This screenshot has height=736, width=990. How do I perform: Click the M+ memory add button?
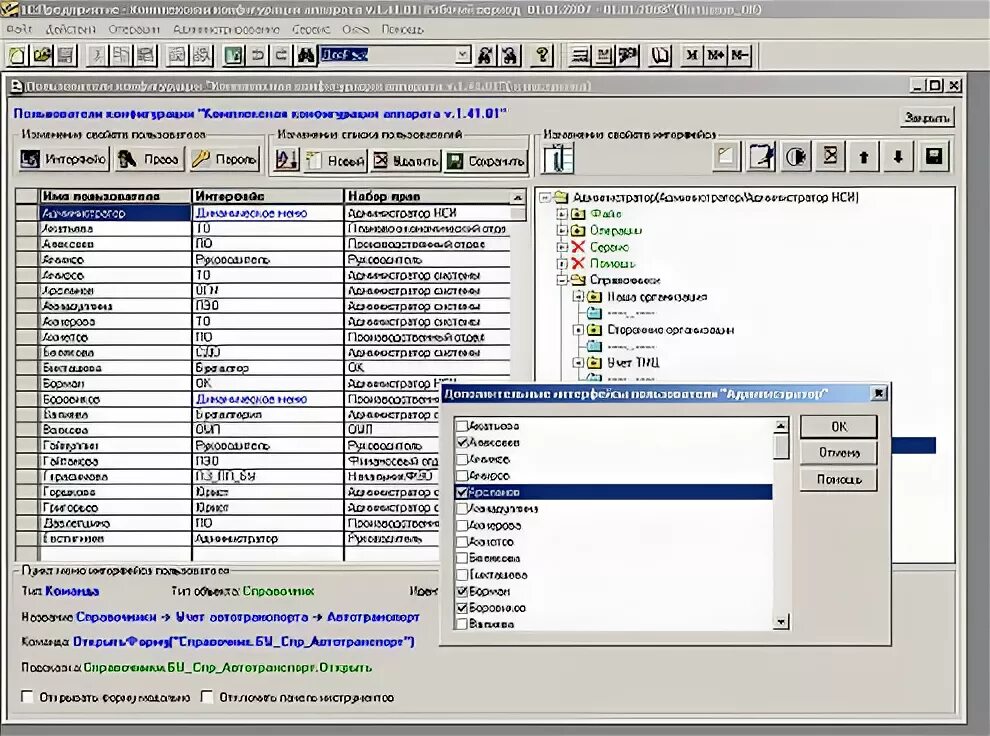[715, 56]
